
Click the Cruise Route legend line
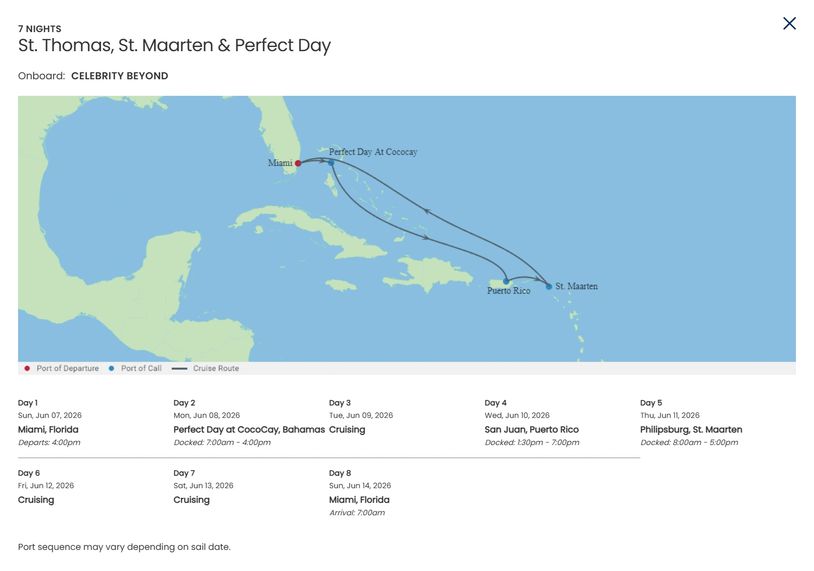pyautogui.click(x=180, y=369)
